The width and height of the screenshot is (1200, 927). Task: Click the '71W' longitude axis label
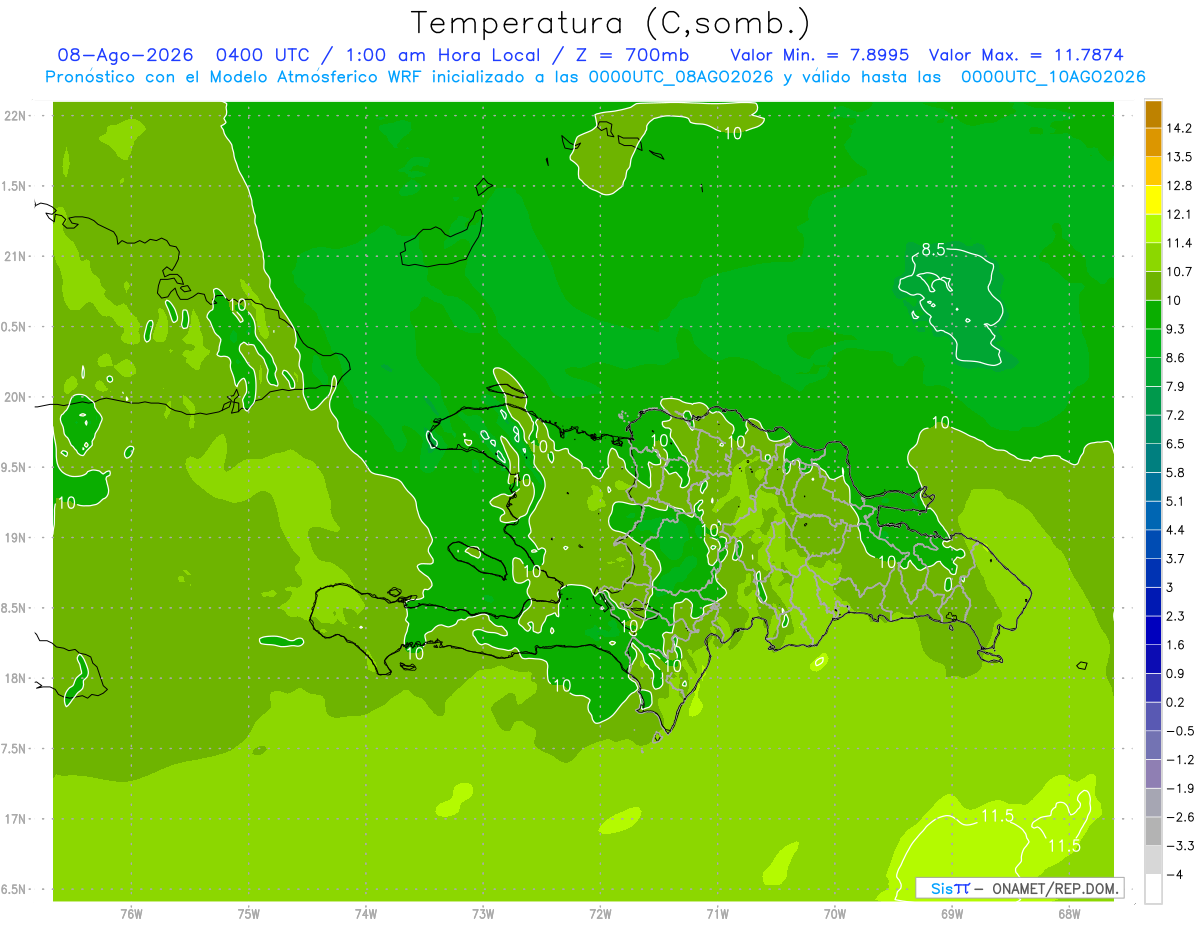(x=717, y=913)
